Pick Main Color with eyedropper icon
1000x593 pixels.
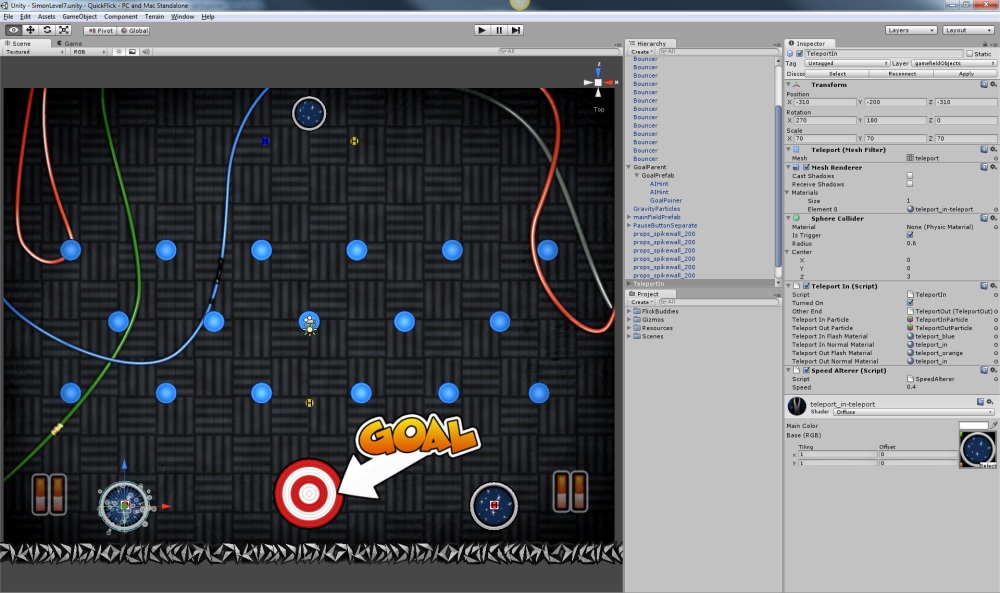[x=994, y=425]
